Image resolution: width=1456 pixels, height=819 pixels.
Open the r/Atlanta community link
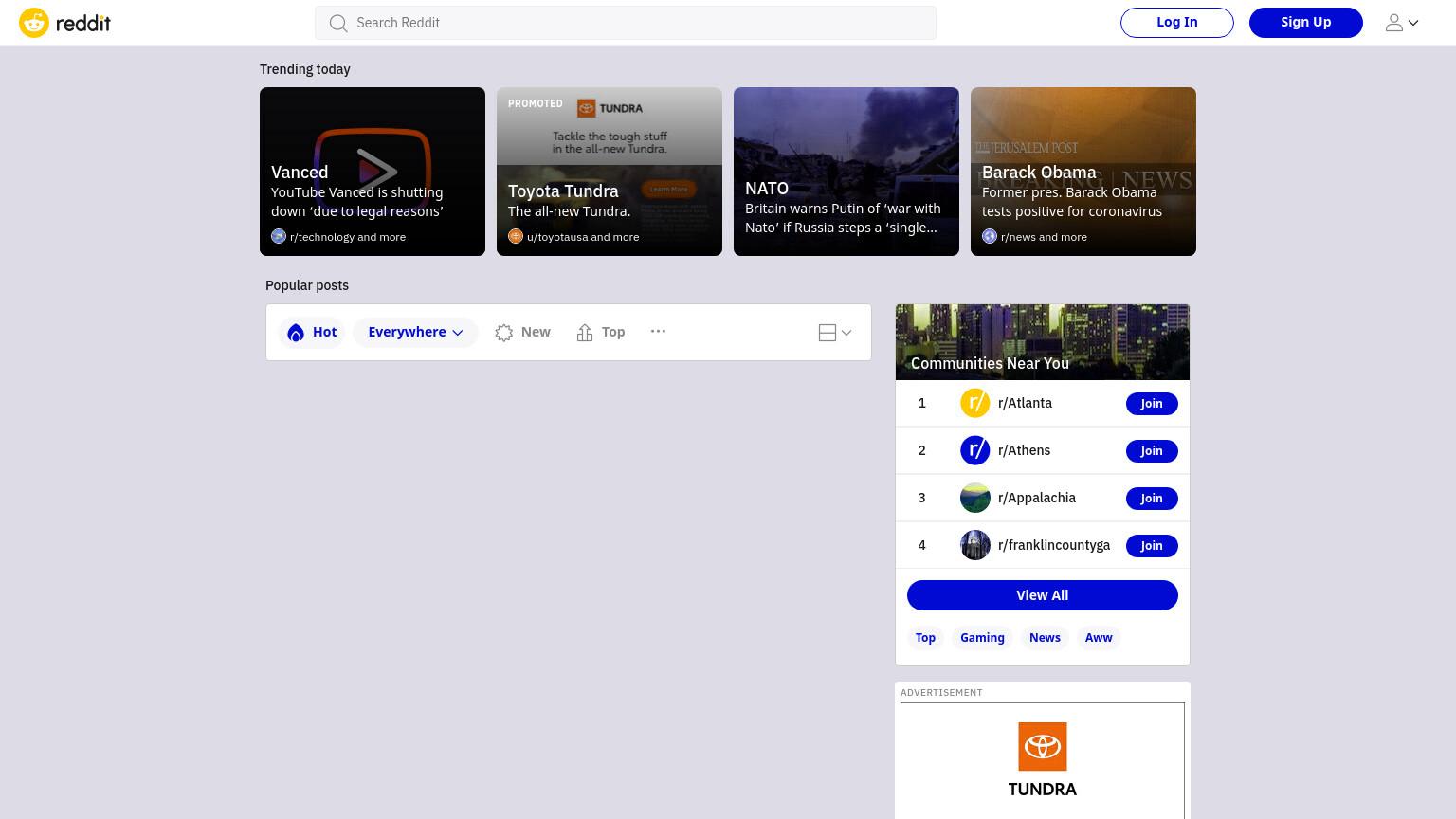tap(1025, 403)
